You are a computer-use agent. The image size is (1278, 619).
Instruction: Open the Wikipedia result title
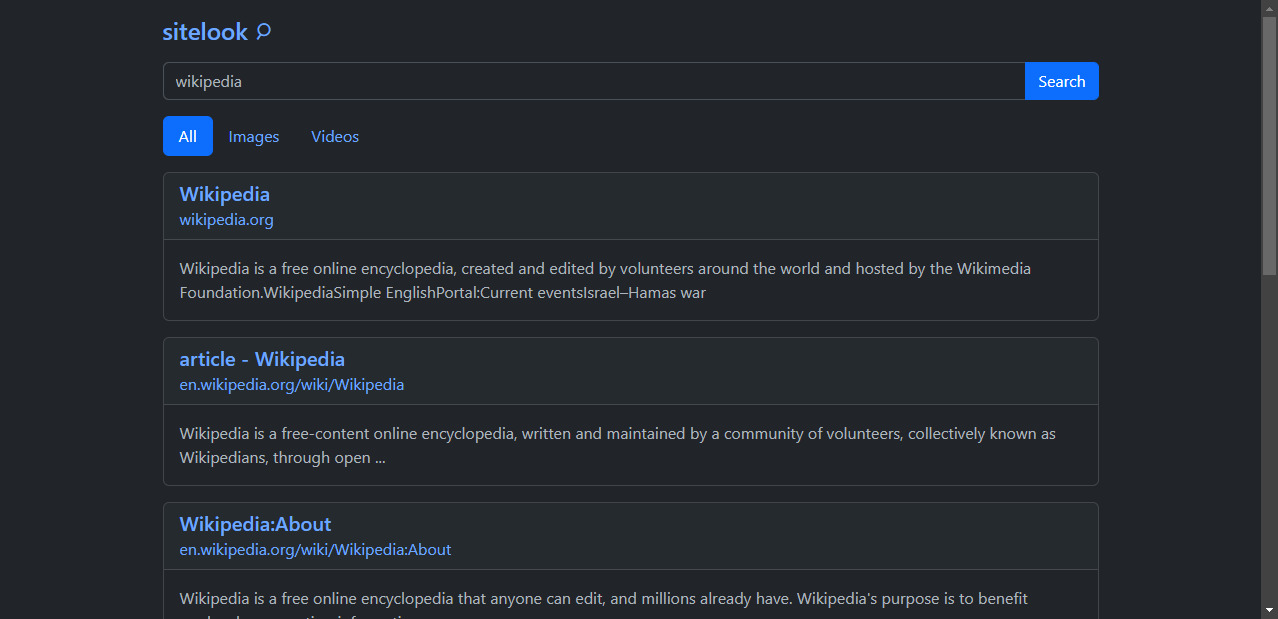[225, 194]
